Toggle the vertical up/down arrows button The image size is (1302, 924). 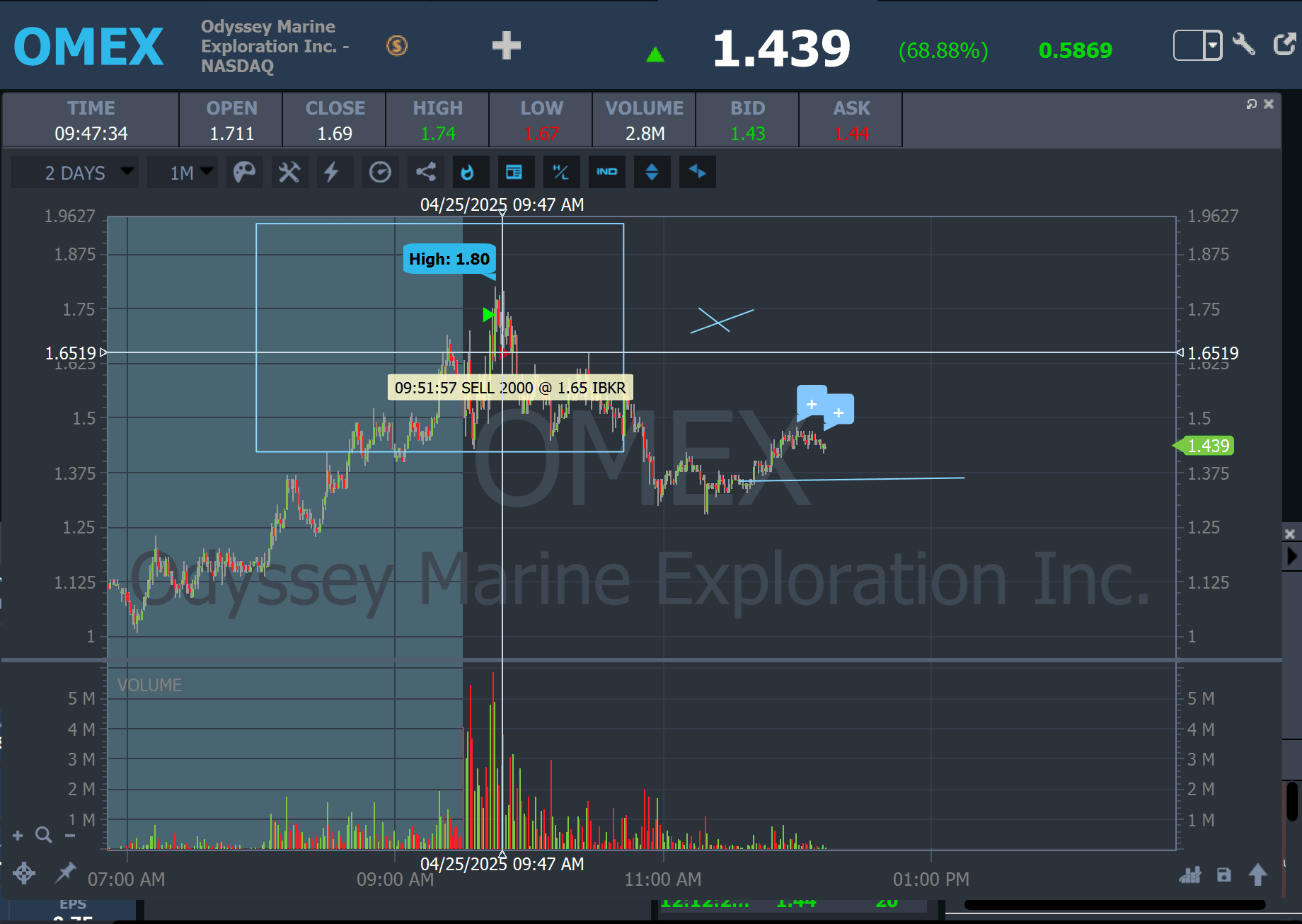coord(652,172)
